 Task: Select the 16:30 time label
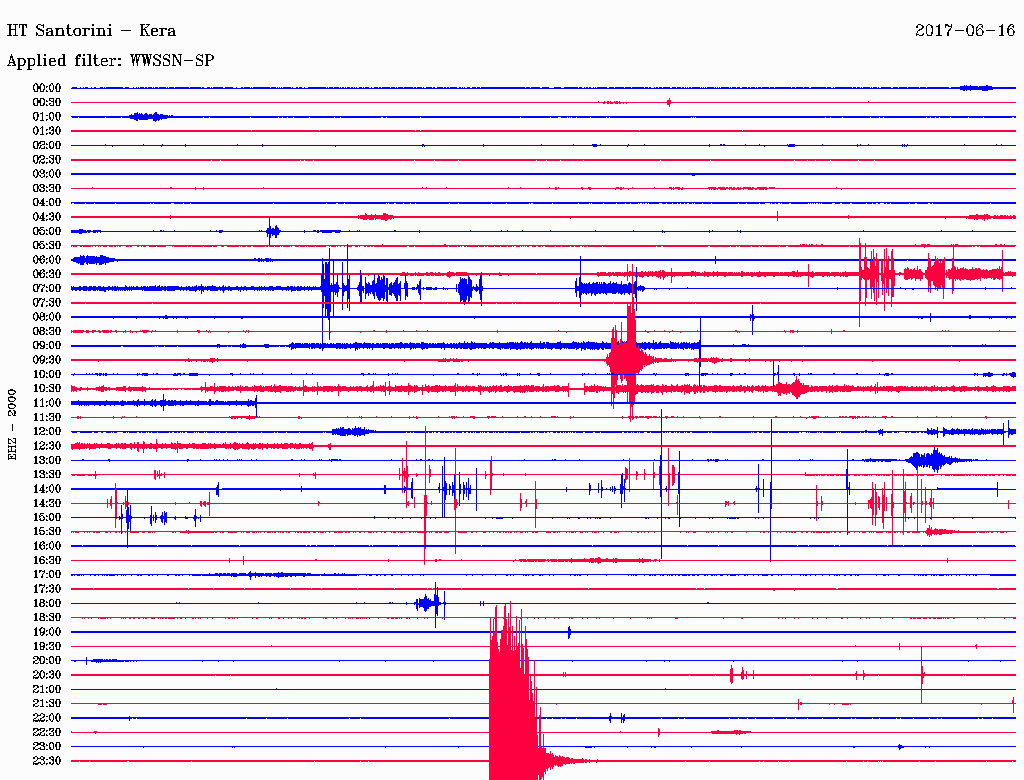(47, 561)
